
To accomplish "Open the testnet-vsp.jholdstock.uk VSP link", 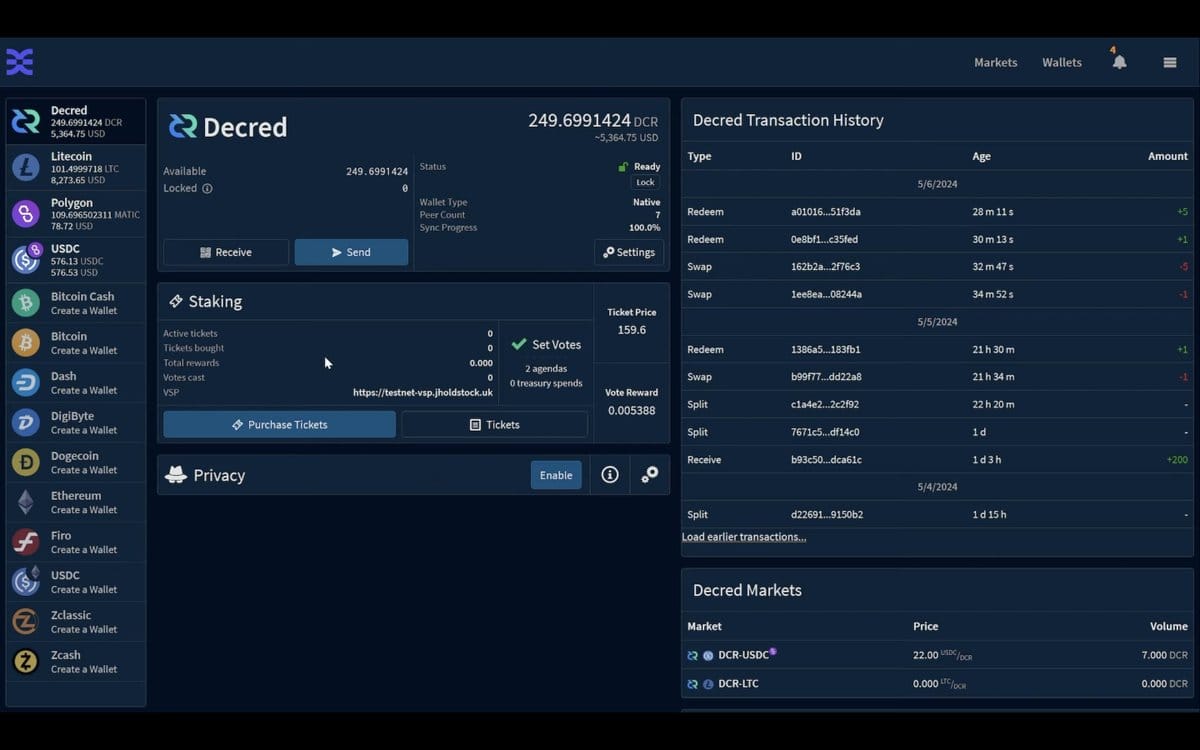I will (423, 392).
